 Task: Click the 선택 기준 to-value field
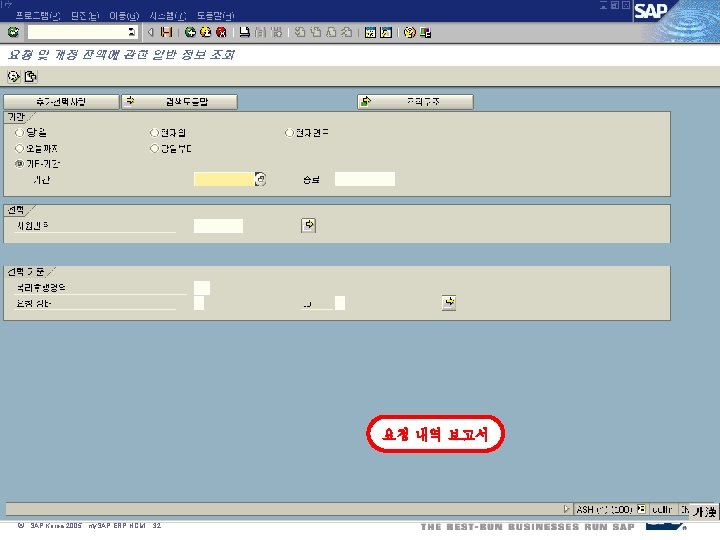(340, 303)
